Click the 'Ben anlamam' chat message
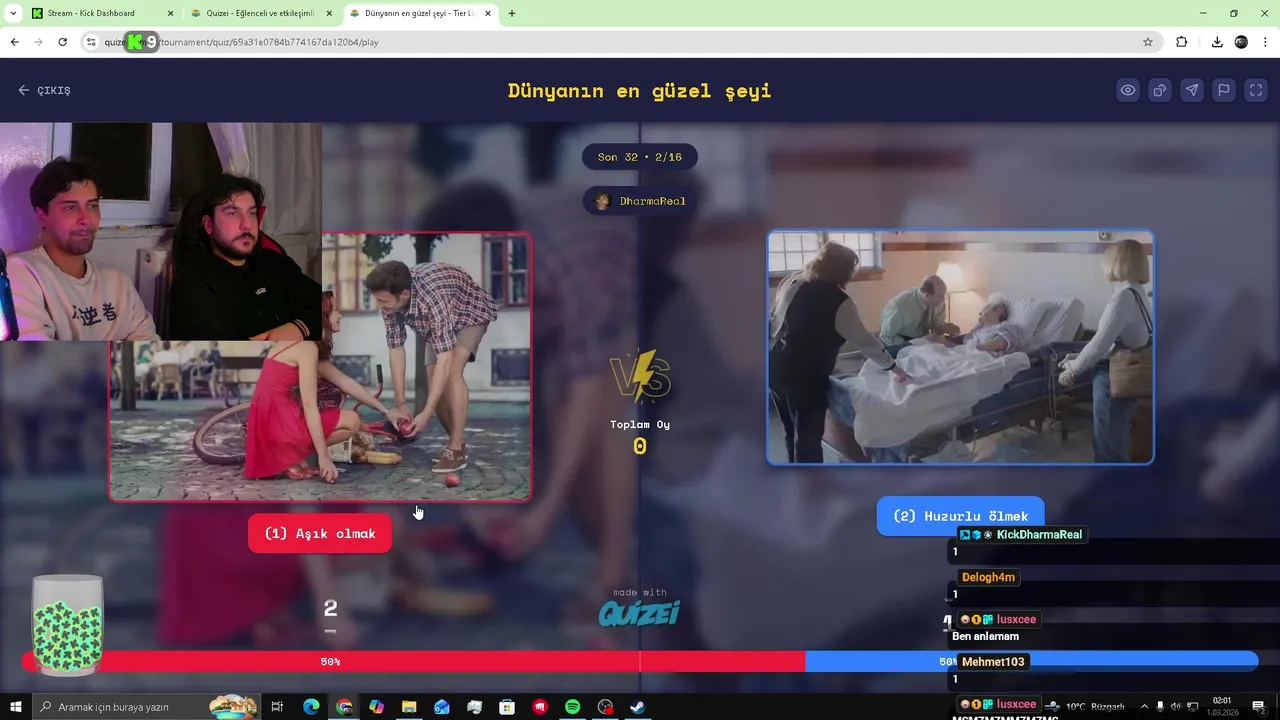Screen dimensions: 1280x720 point(985,636)
